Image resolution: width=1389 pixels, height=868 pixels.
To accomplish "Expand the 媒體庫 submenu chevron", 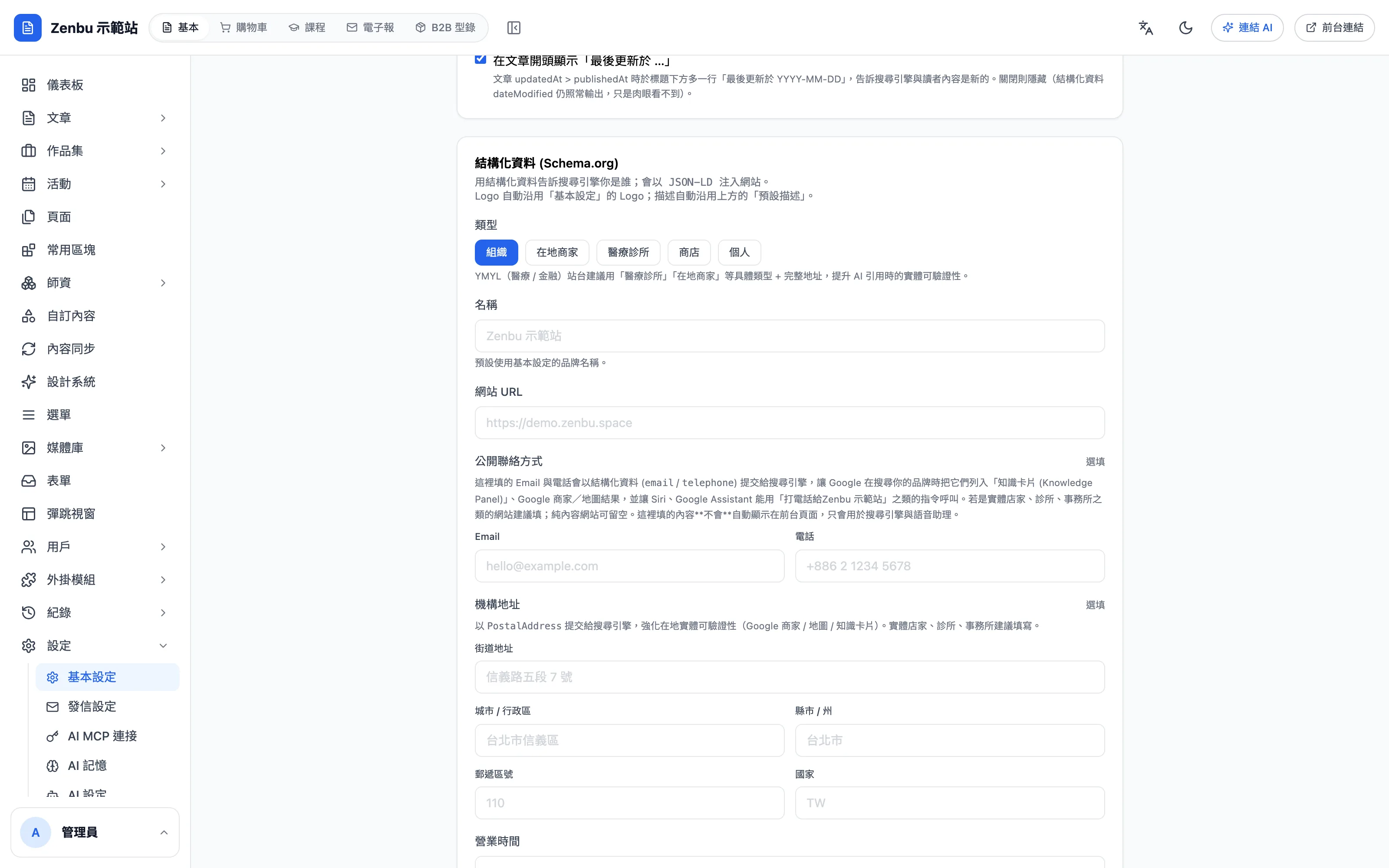I will pyautogui.click(x=163, y=448).
